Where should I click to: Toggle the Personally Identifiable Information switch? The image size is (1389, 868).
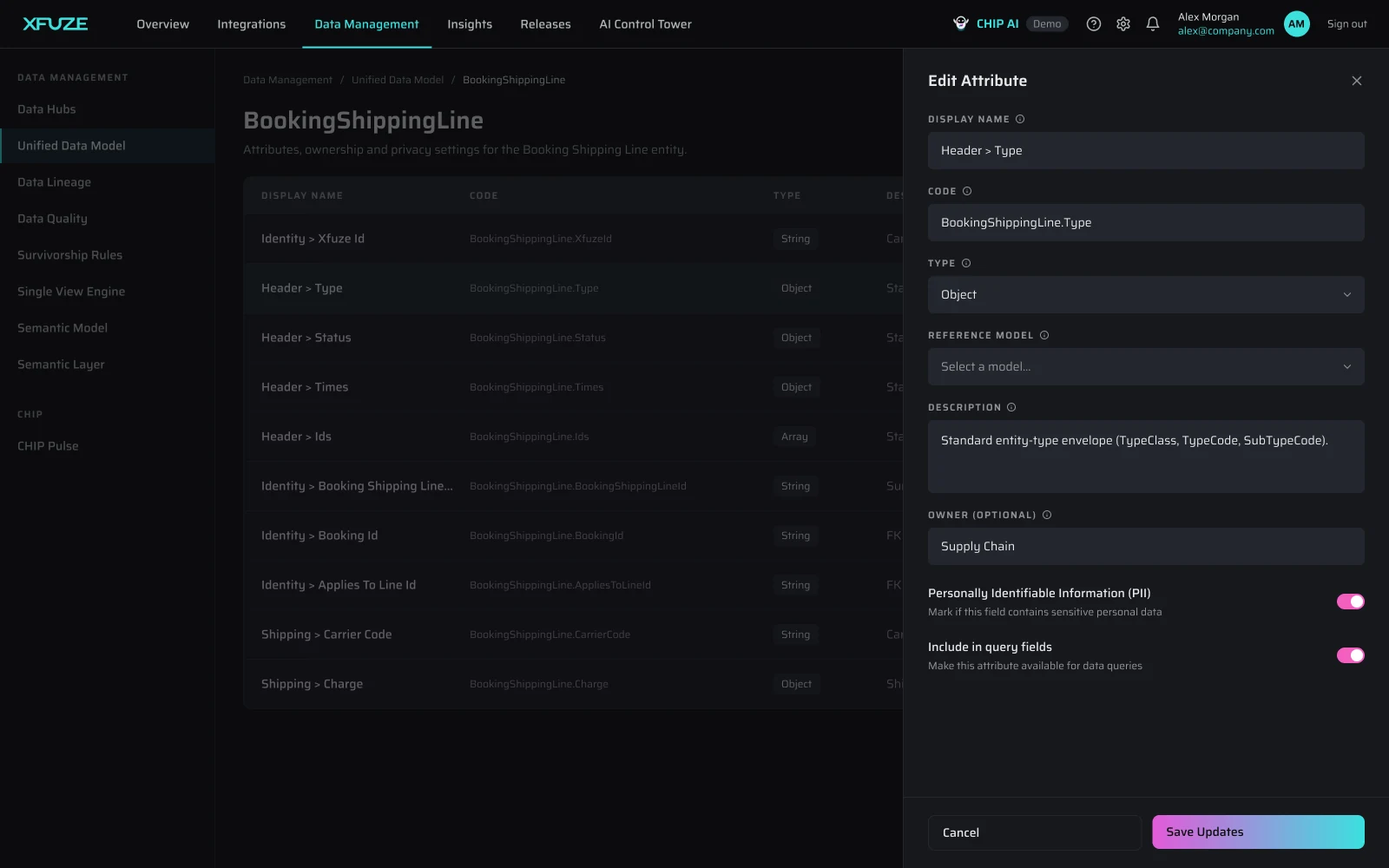click(1350, 602)
